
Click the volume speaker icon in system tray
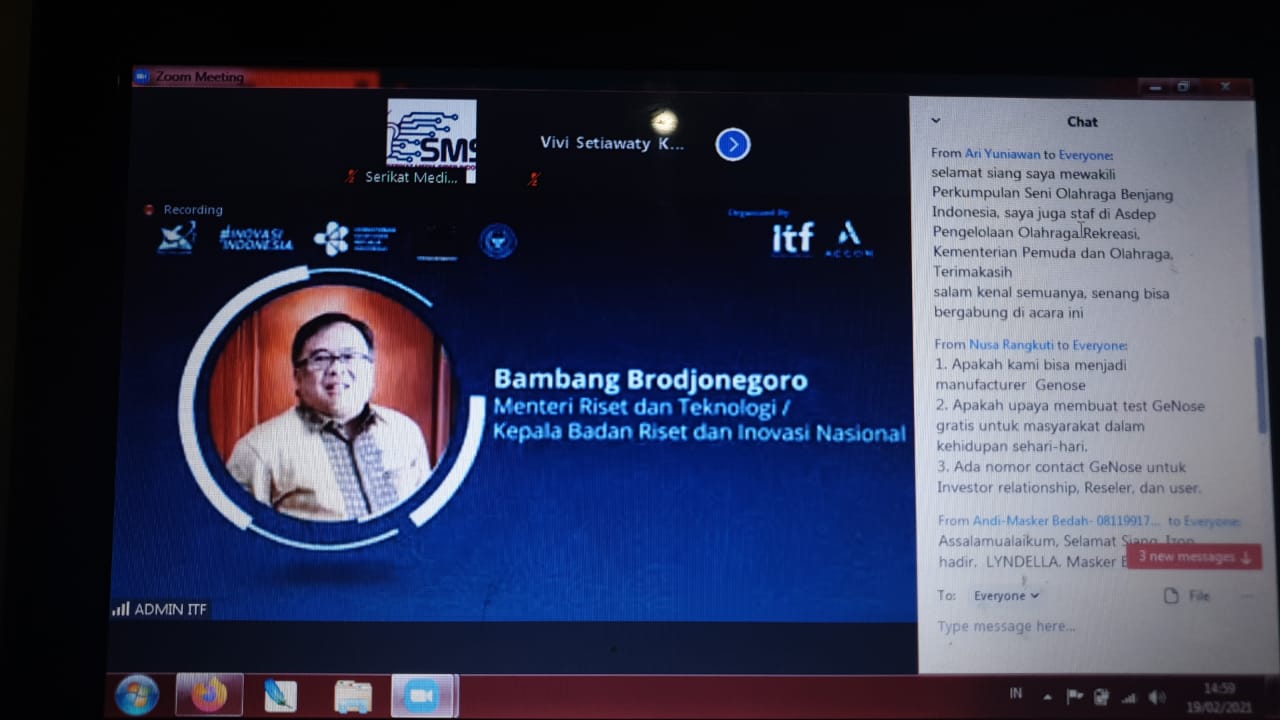tap(1157, 697)
